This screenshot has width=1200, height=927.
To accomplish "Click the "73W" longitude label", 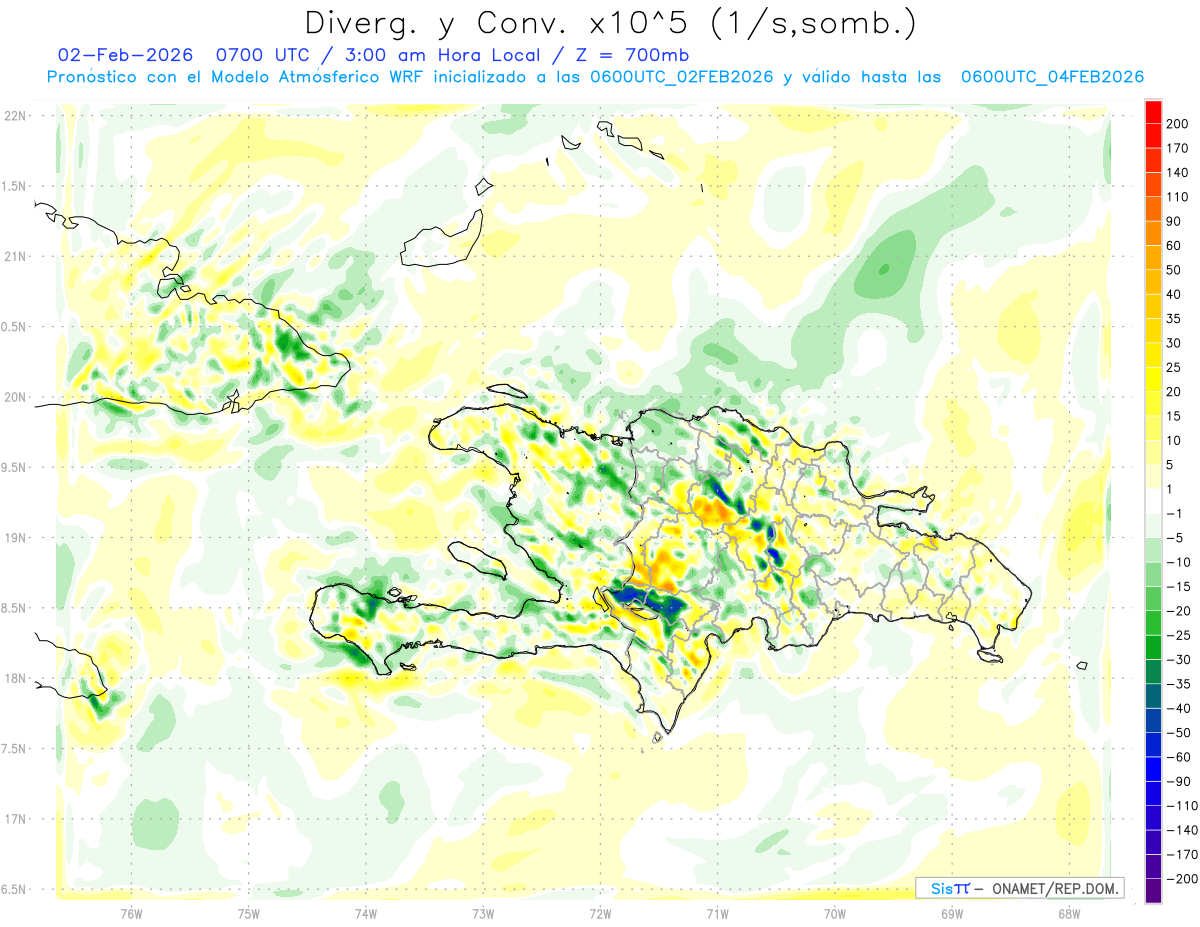I will [483, 912].
